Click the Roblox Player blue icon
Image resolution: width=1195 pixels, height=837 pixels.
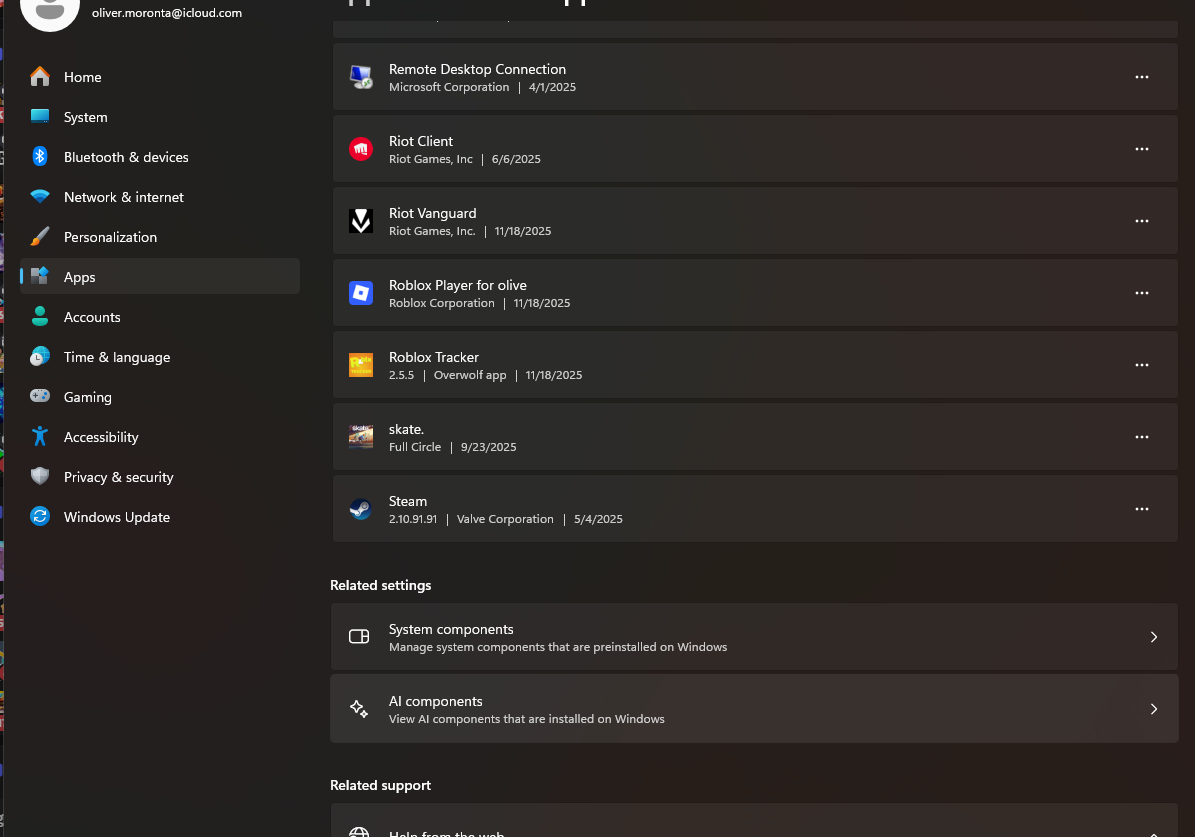click(360, 293)
